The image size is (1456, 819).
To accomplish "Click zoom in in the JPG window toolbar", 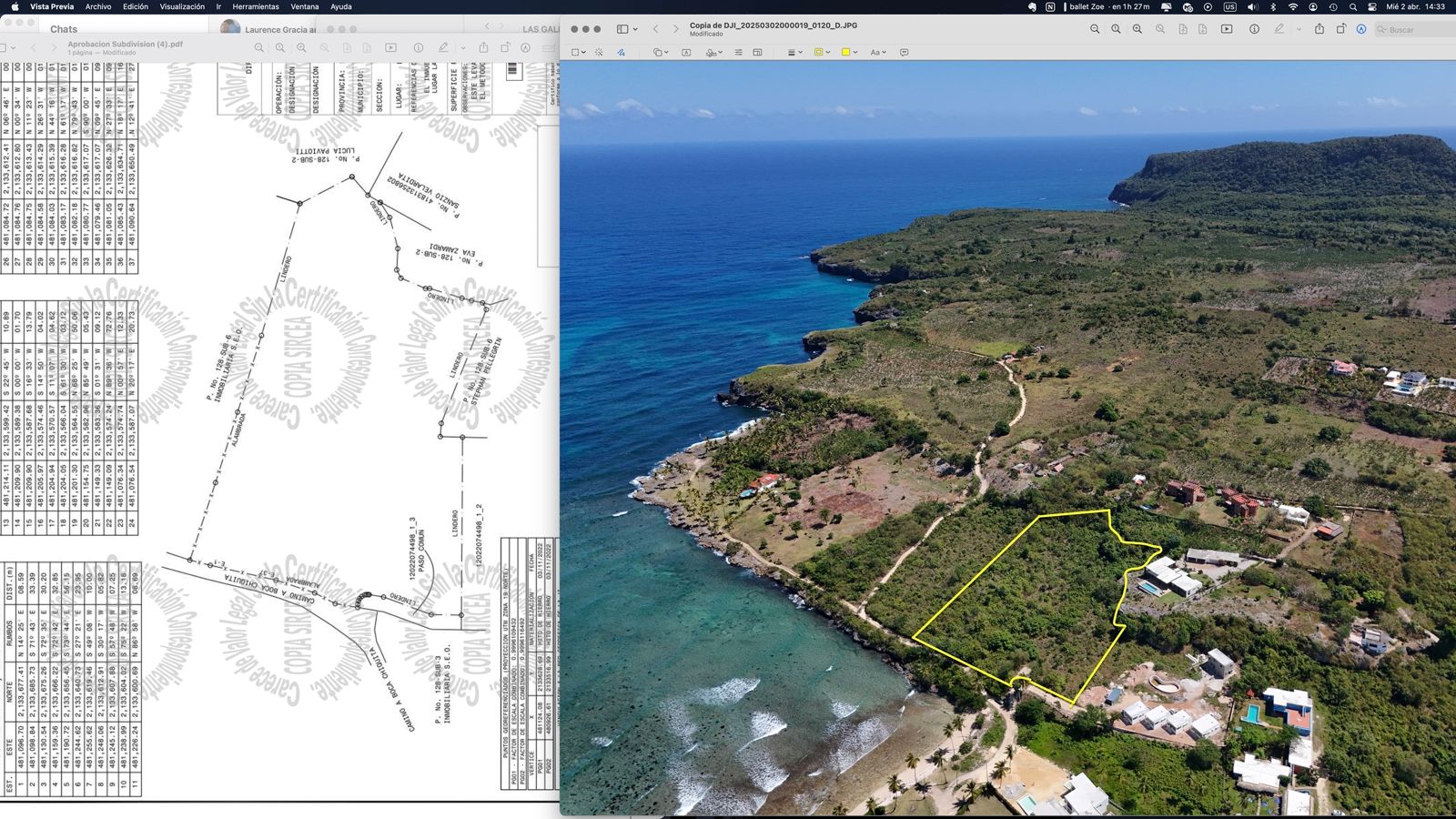I will (1137, 29).
